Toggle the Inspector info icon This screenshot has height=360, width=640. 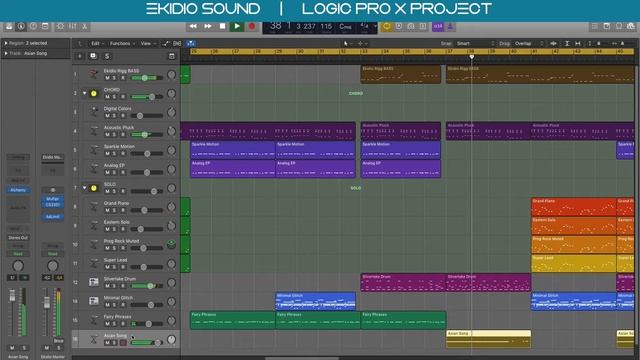tap(21, 27)
